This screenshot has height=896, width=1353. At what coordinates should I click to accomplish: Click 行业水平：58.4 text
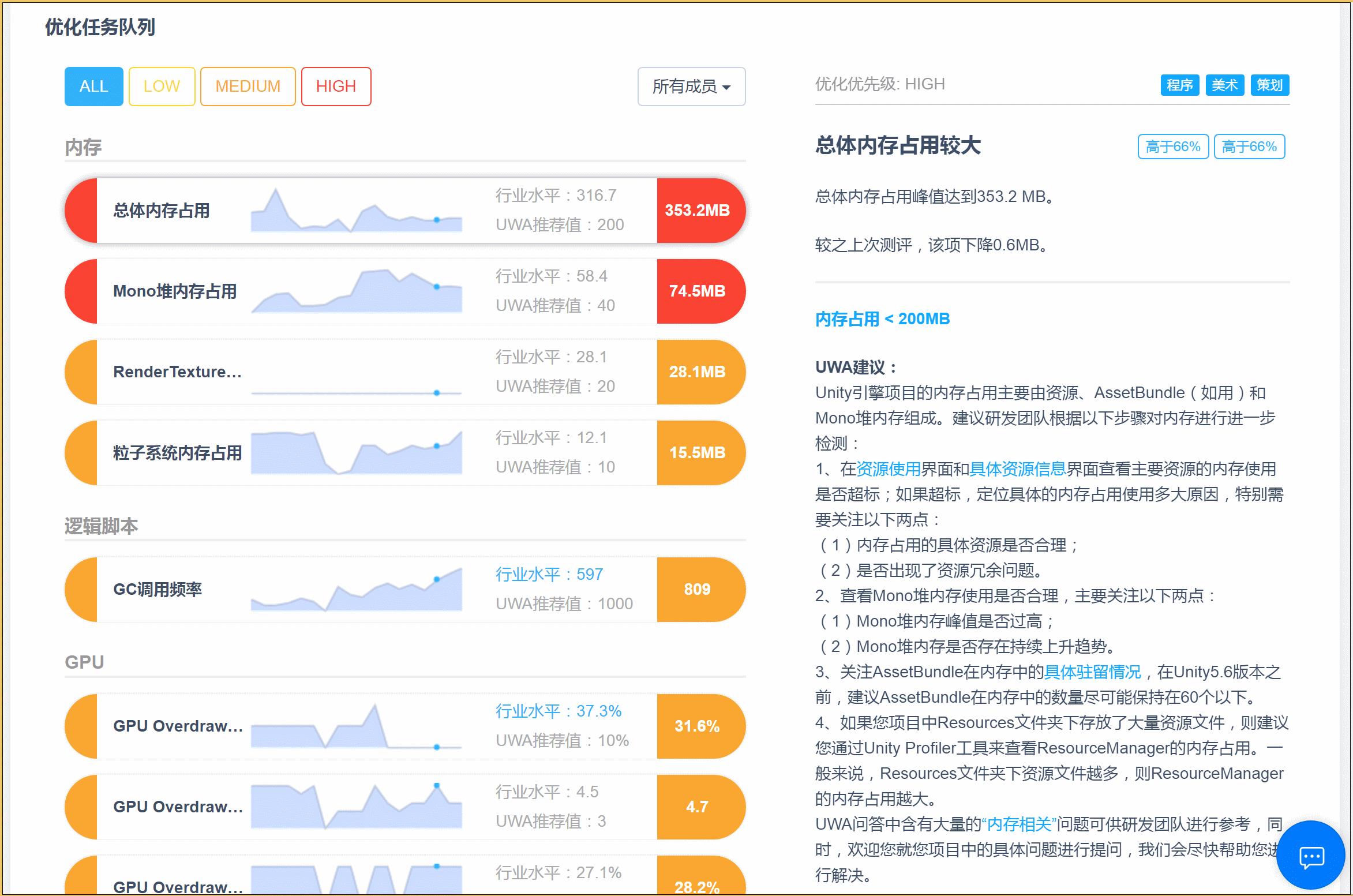(552, 276)
